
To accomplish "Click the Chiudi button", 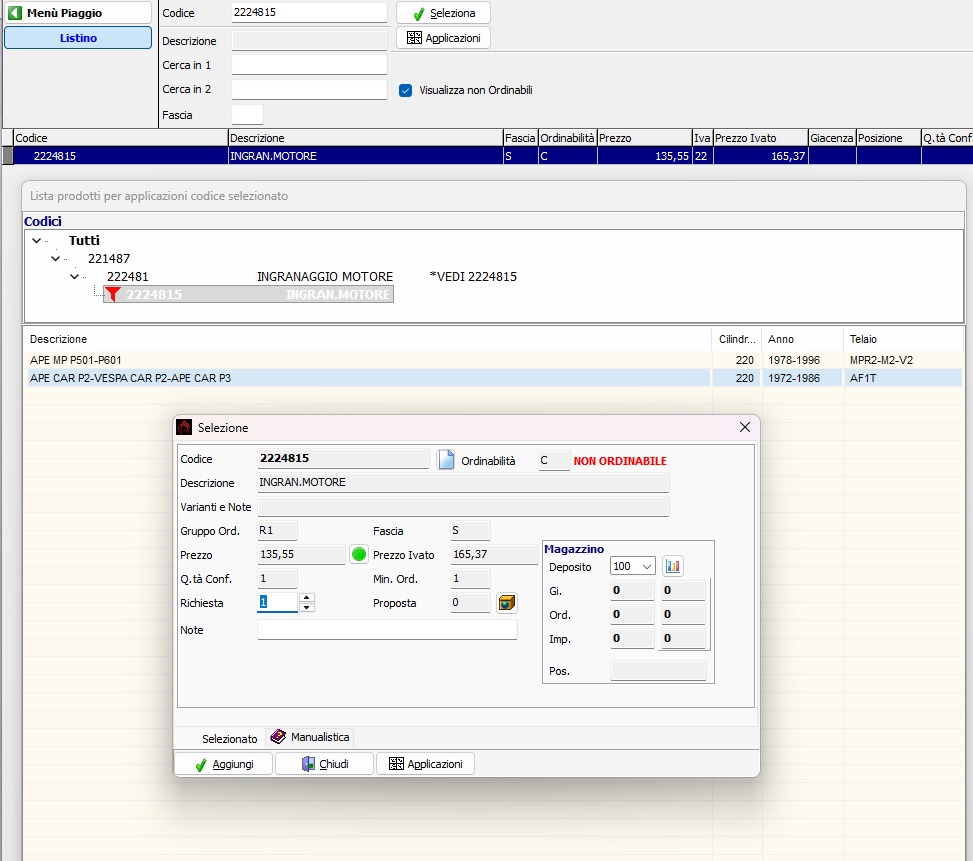I will [324, 764].
